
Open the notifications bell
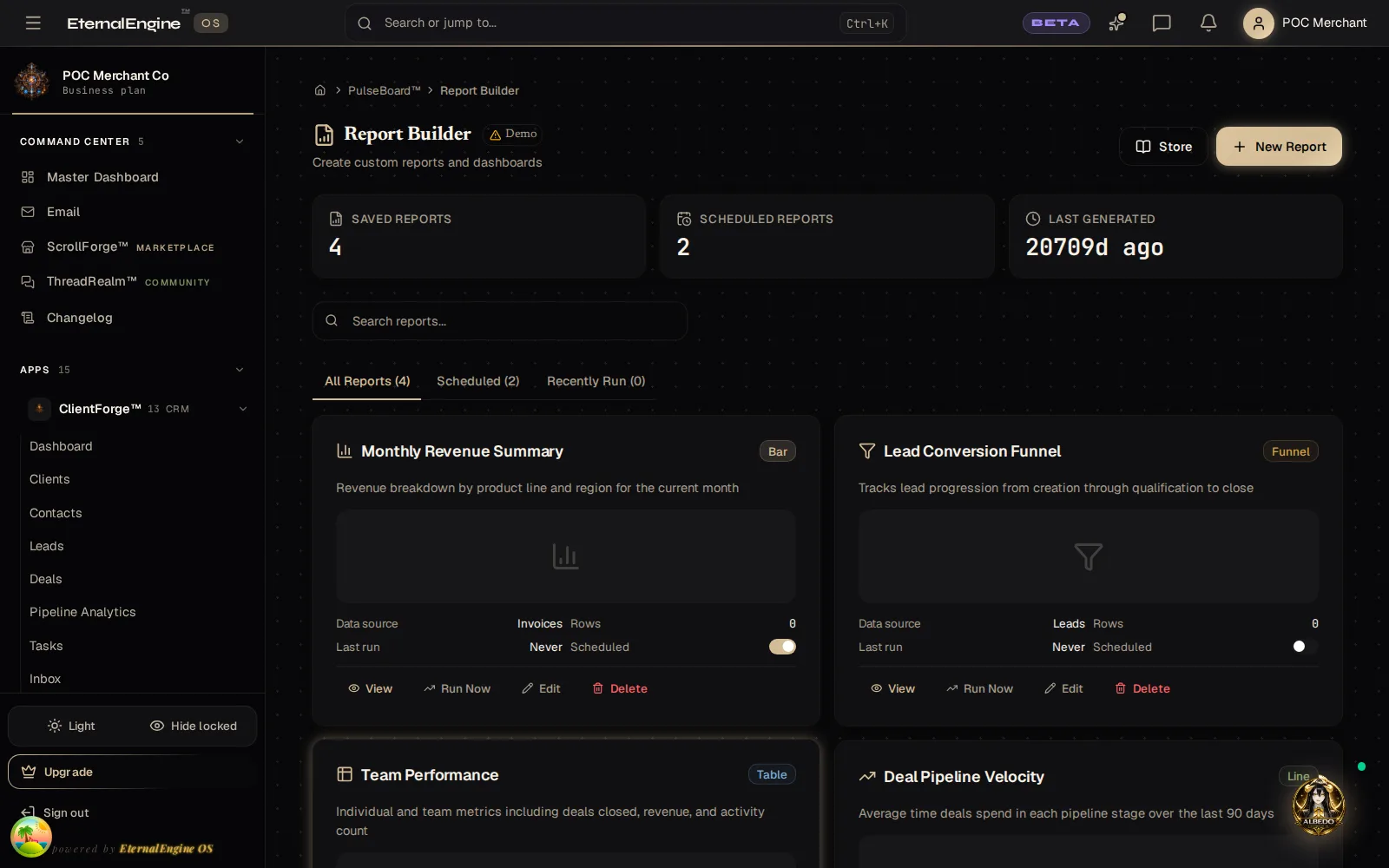1208,23
